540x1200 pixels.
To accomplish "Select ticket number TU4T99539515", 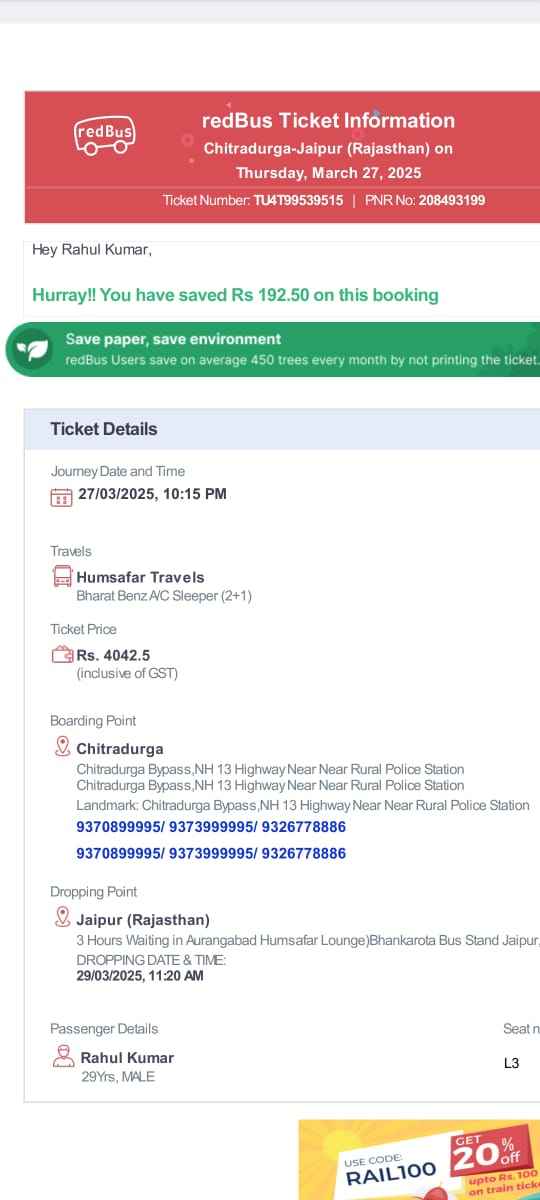I will tap(298, 200).
